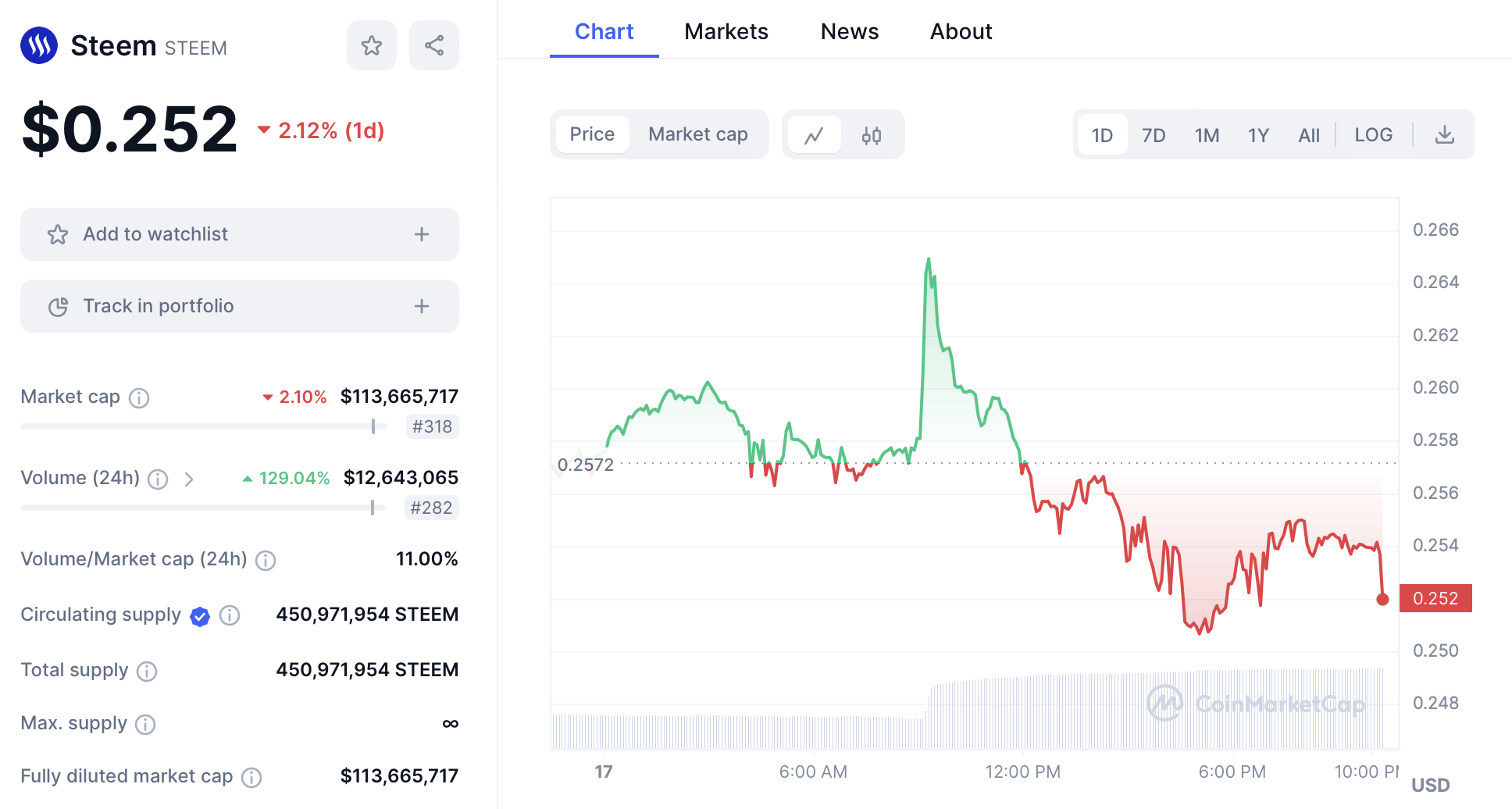Expand Track in portfolio plus
The width and height of the screenshot is (1512, 809).
422,306
